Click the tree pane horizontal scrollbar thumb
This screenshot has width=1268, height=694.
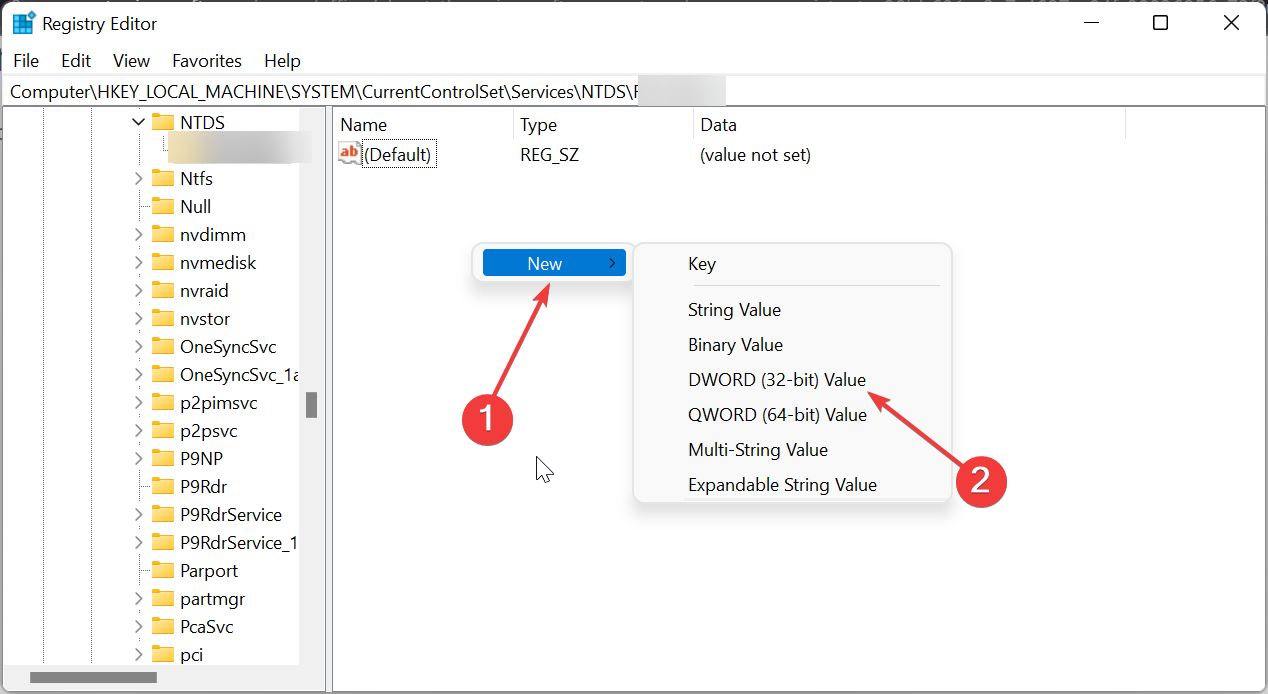[93, 677]
